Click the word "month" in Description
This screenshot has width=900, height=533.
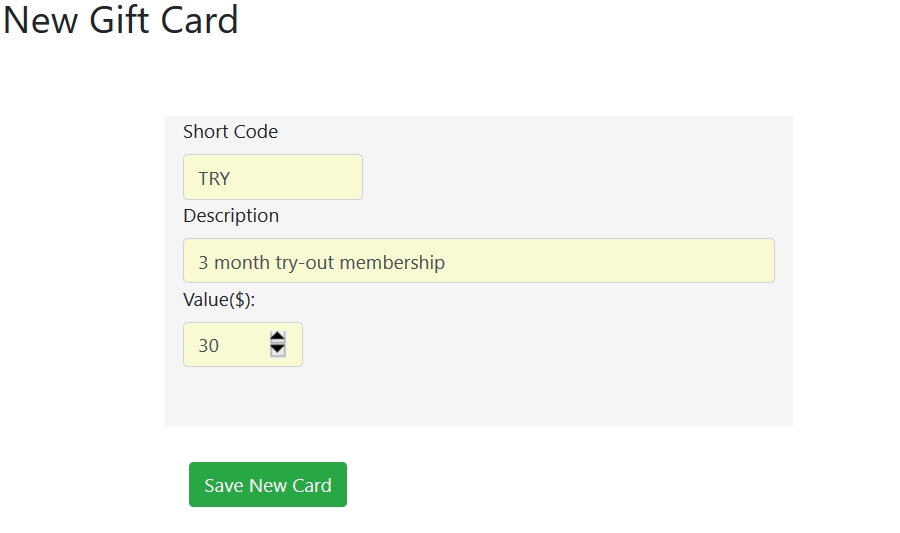tap(242, 263)
